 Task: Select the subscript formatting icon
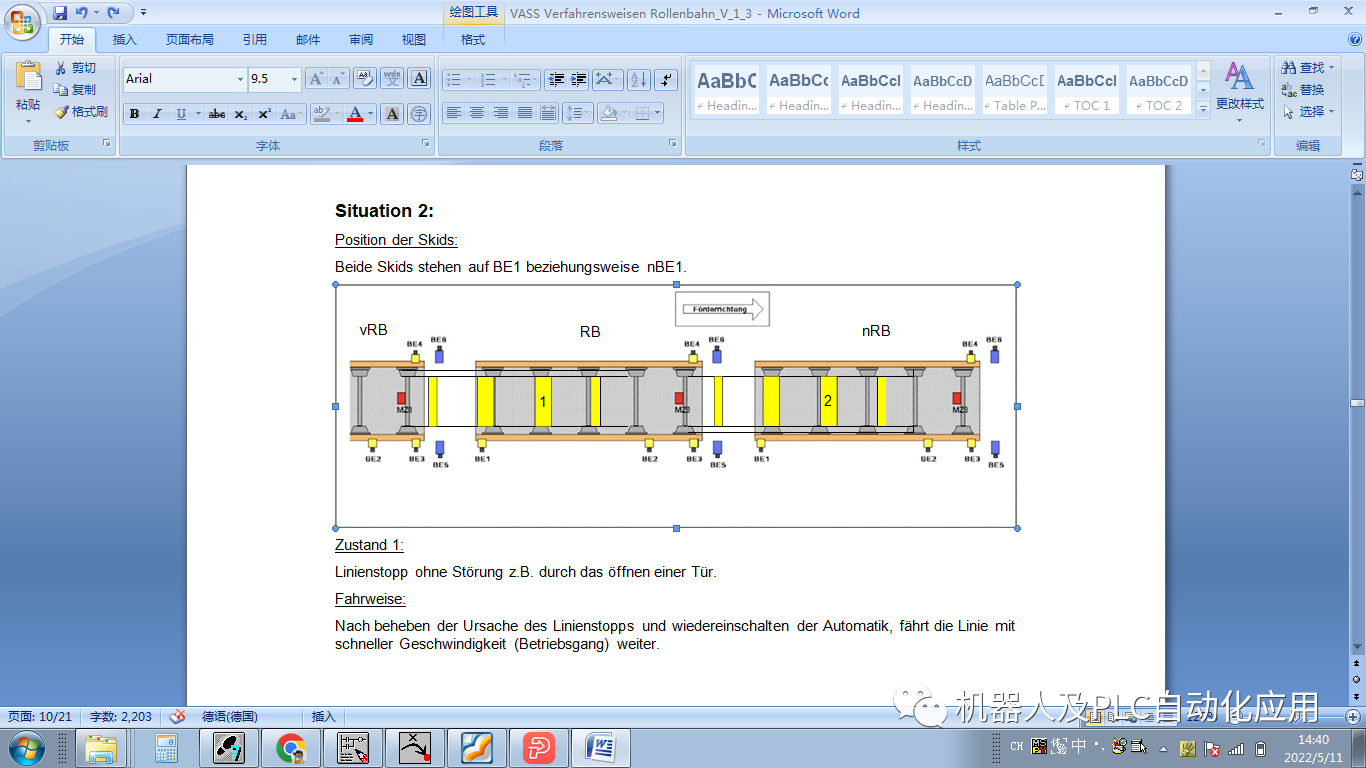pyautogui.click(x=240, y=114)
